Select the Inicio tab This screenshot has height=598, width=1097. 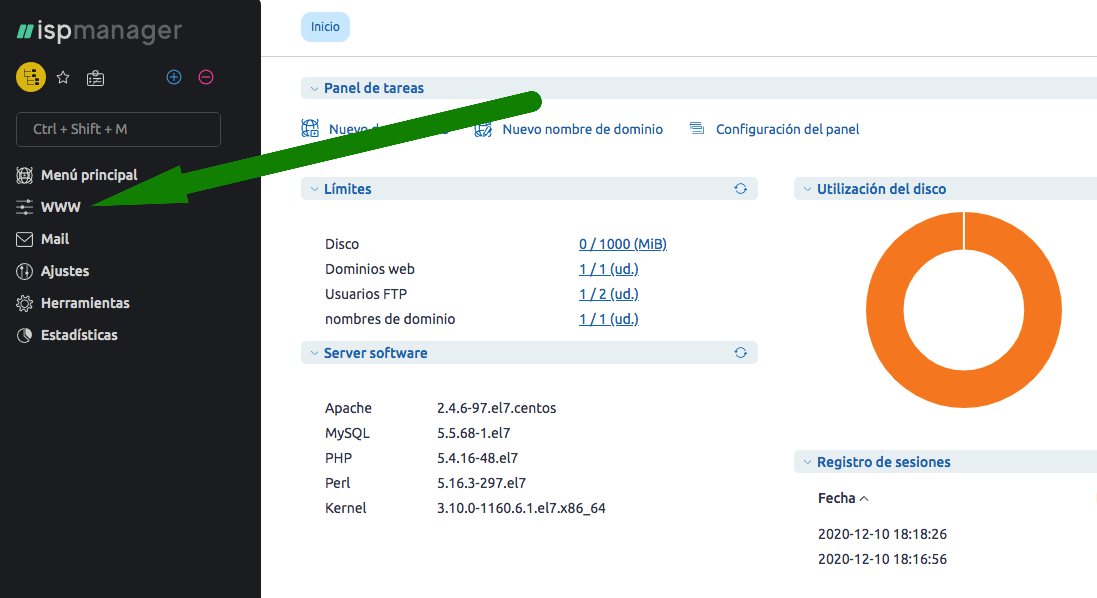(325, 27)
